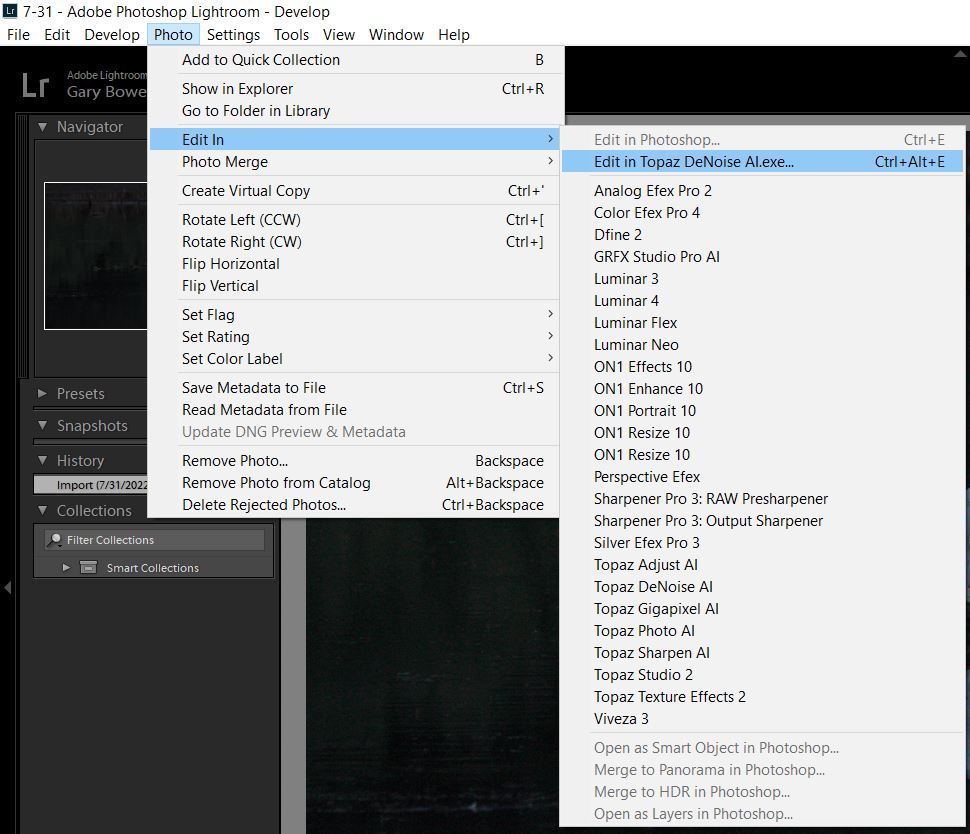This screenshot has height=834, width=970.
Task: Click the Lightroom app icon in title bar
Action: pyautogui.click(x=10, y=12)
